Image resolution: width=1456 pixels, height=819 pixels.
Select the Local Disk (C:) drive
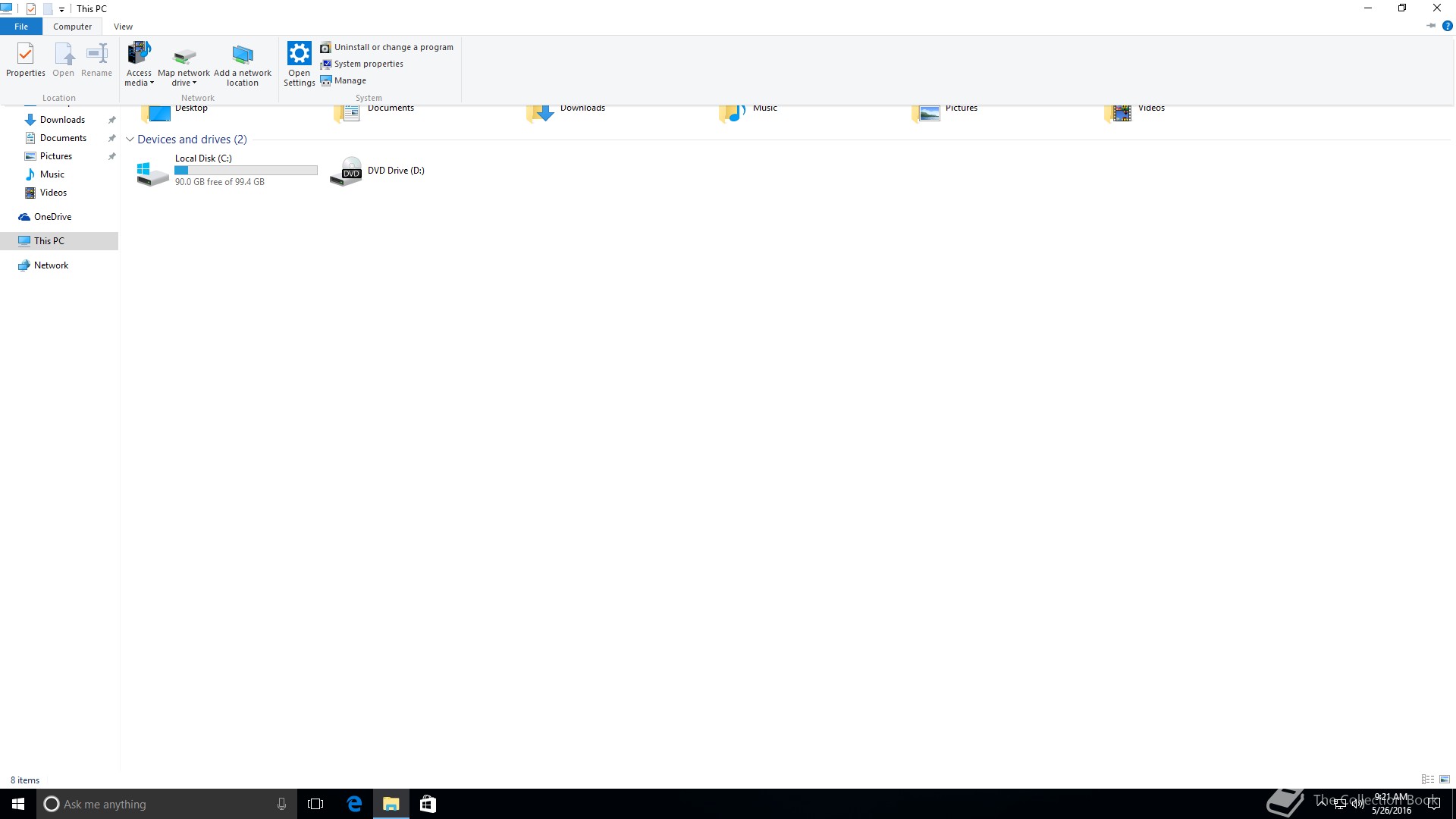[x=203, y=158]
